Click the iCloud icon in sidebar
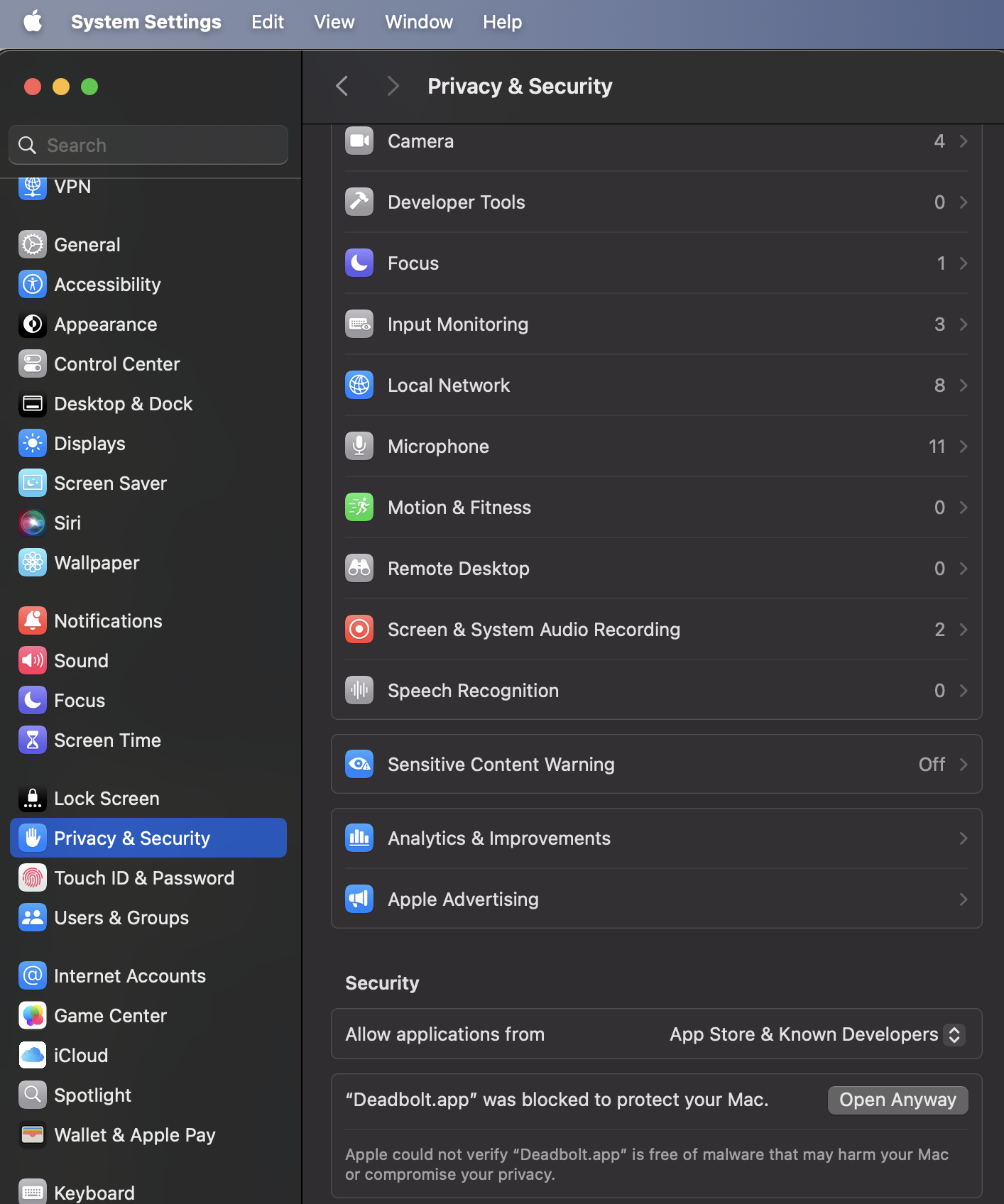The image size is (1004, 1204). [x=33, y=1056]
